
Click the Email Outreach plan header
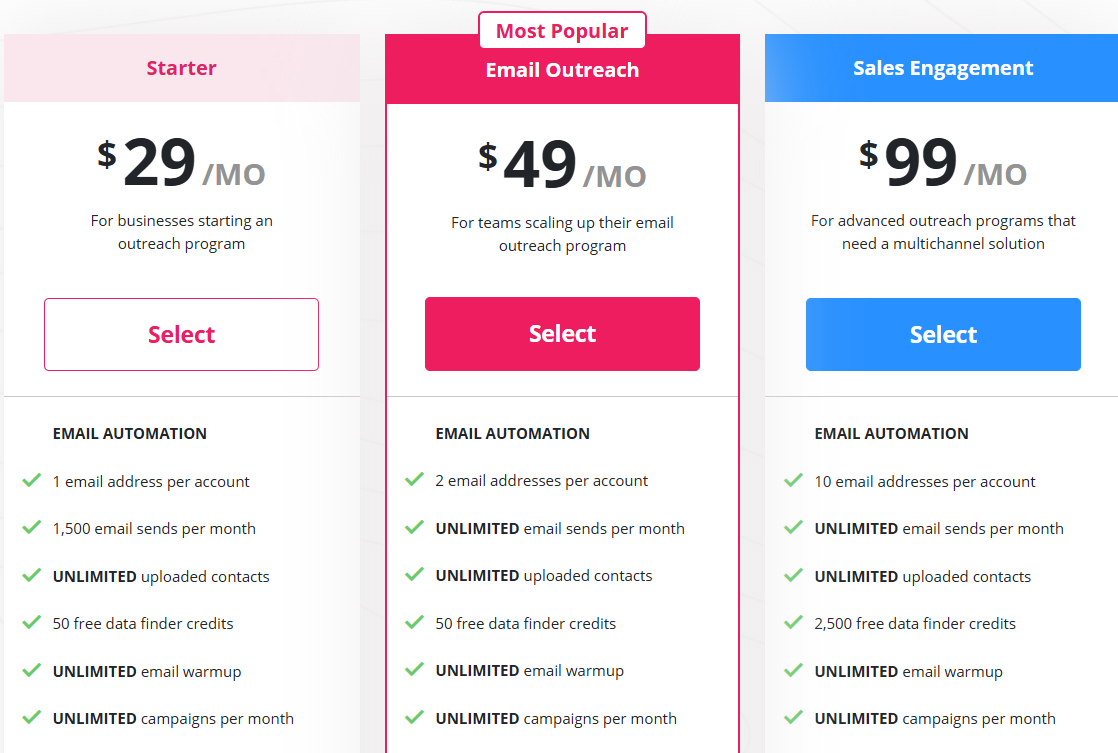point(562,68)
